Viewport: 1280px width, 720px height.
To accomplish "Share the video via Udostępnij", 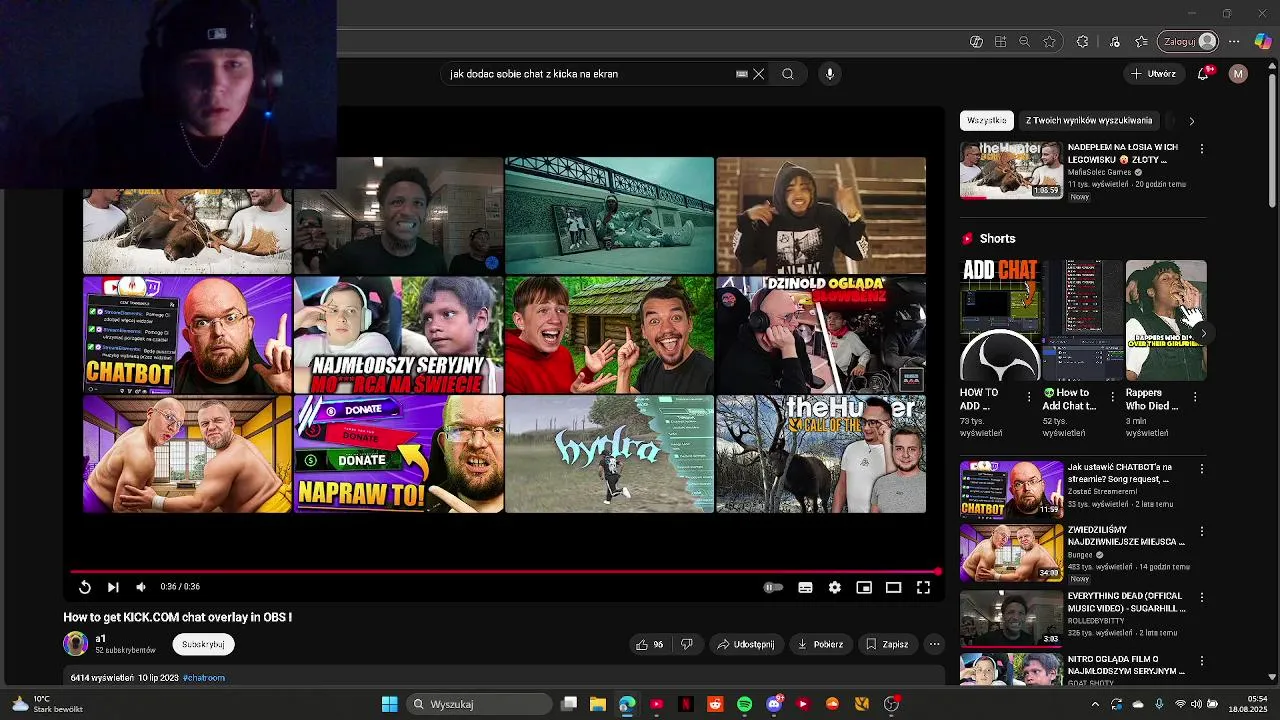I will (746, 645).
